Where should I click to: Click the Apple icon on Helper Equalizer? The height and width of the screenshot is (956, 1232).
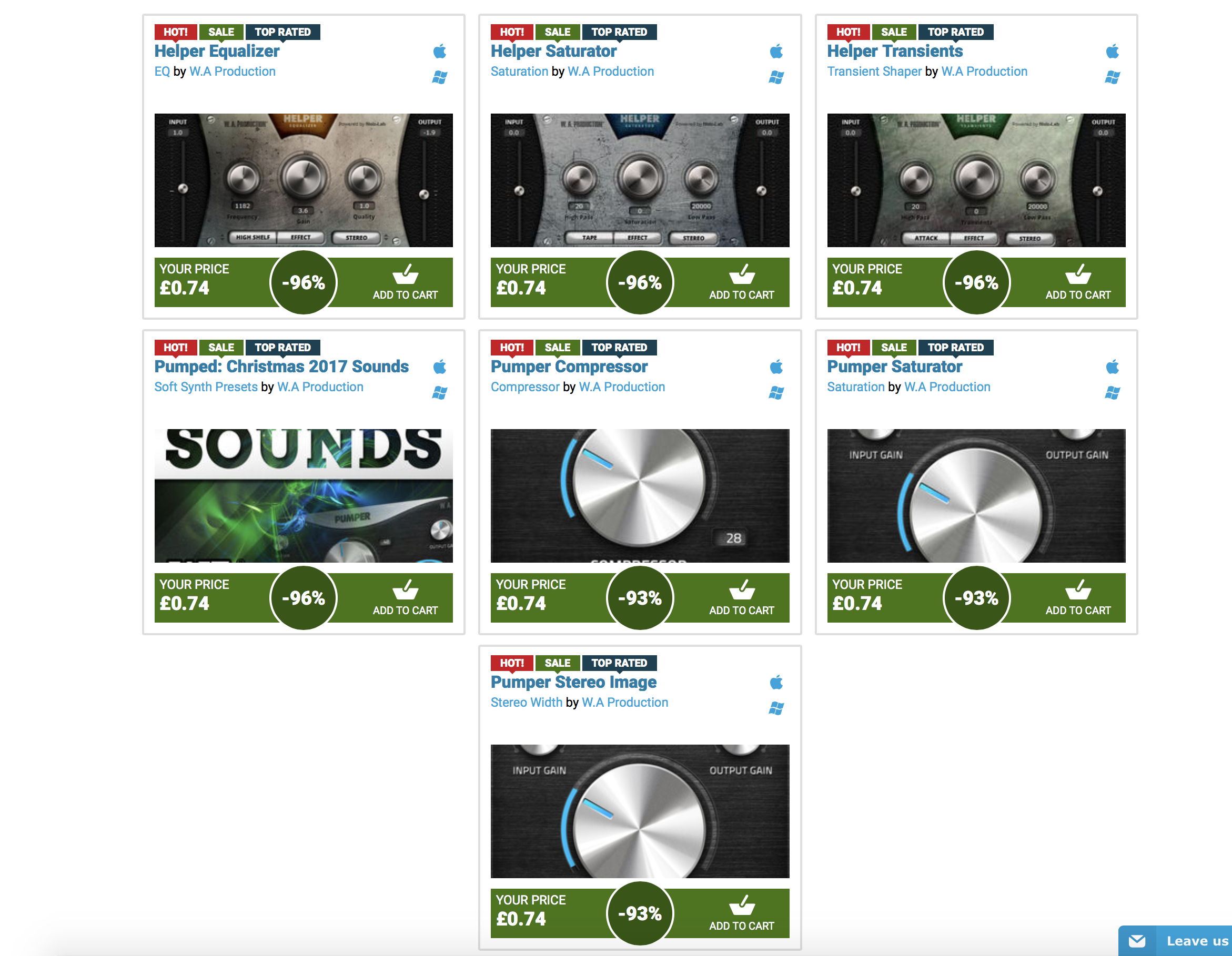click(439, 52)
